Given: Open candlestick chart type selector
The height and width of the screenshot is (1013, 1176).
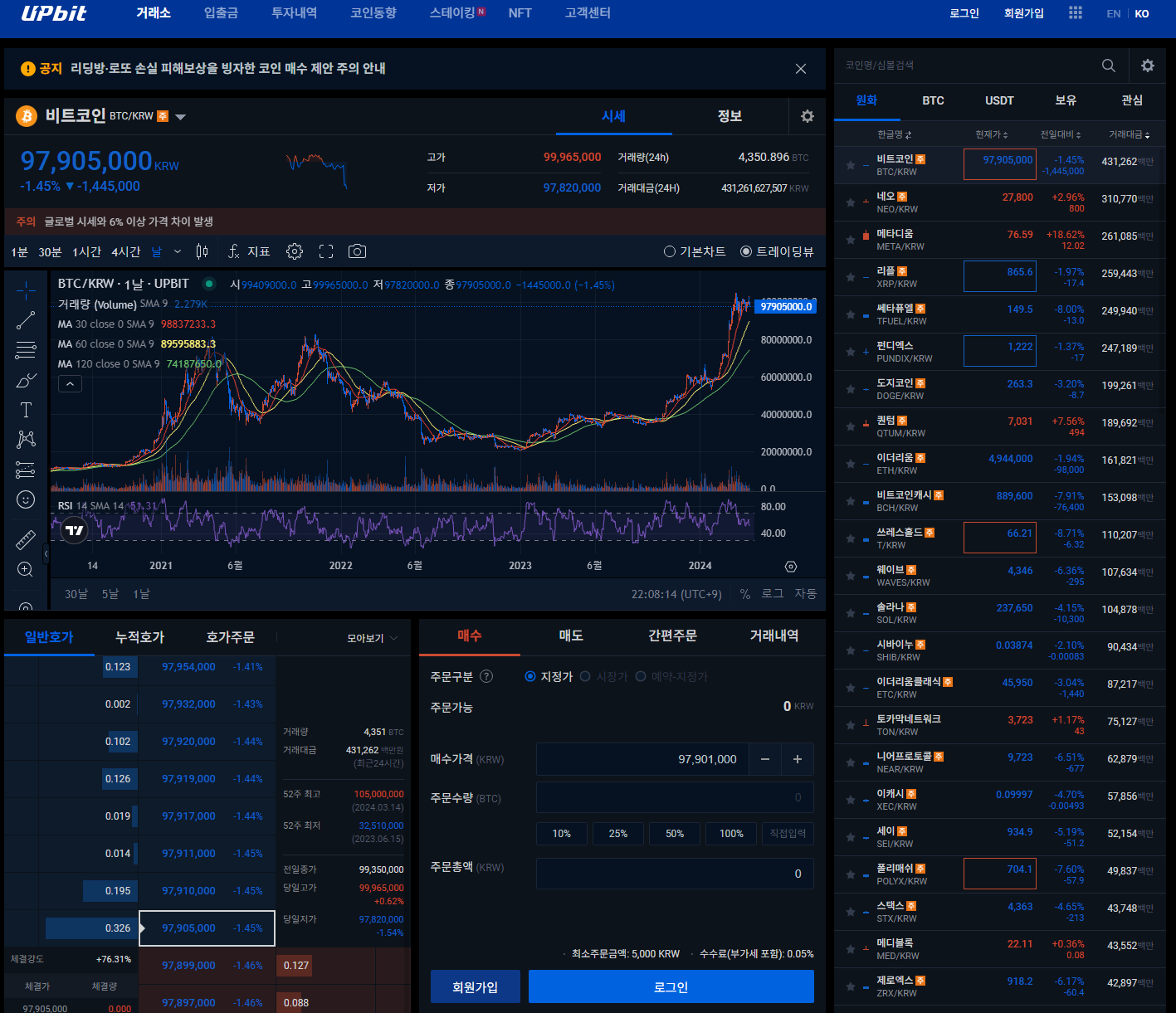Looking at the screenshot, I should (x=202, y=251).
